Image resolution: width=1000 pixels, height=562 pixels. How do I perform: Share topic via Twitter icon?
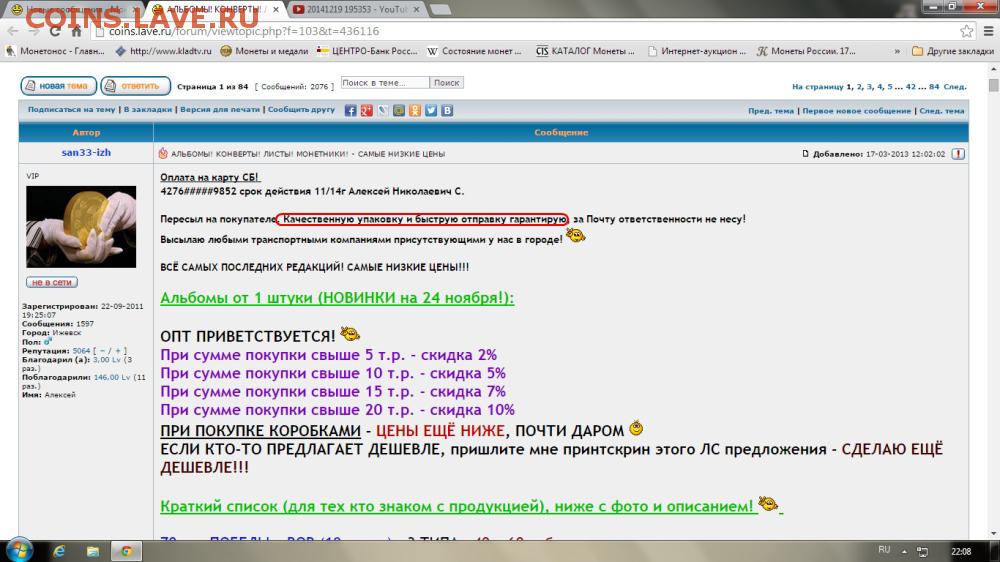click(x=431, y=110)
